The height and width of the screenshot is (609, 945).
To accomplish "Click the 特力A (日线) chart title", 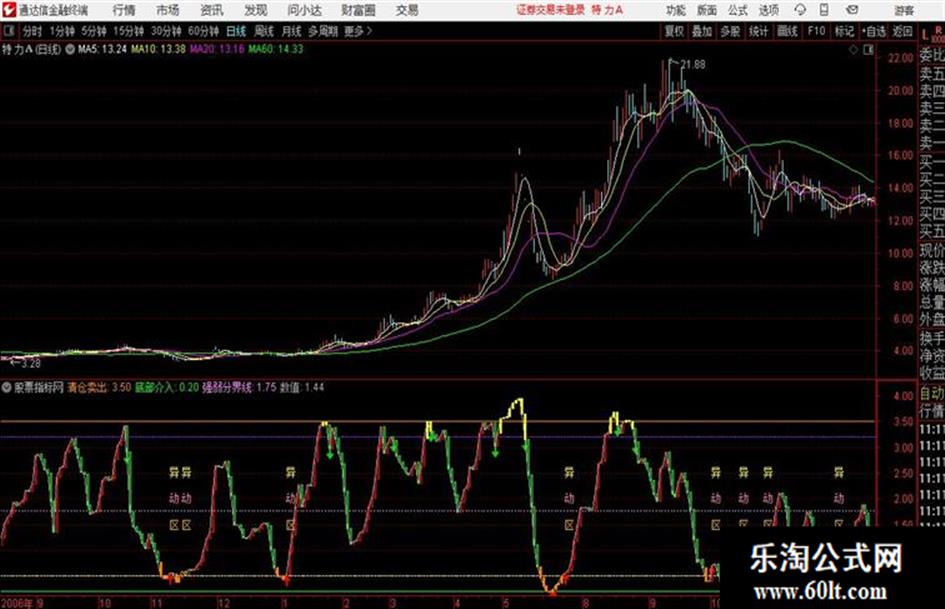I will tap(31, 49).
